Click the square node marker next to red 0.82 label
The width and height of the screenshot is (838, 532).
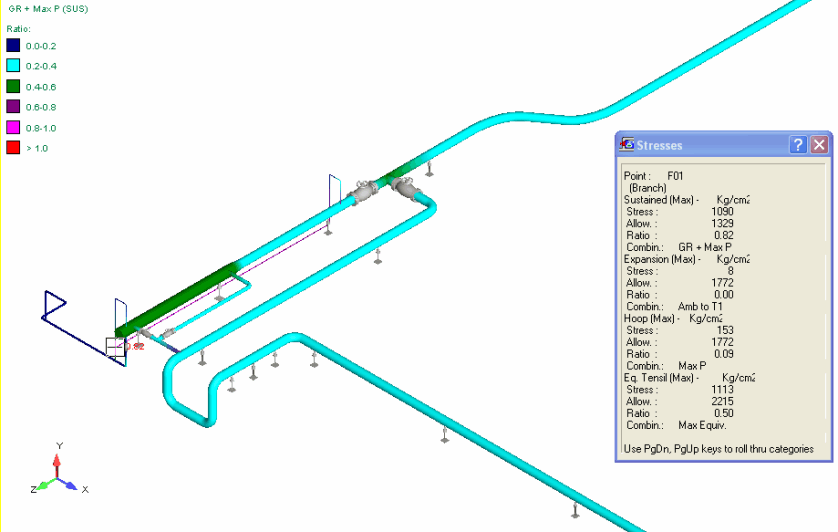point(115,347)
